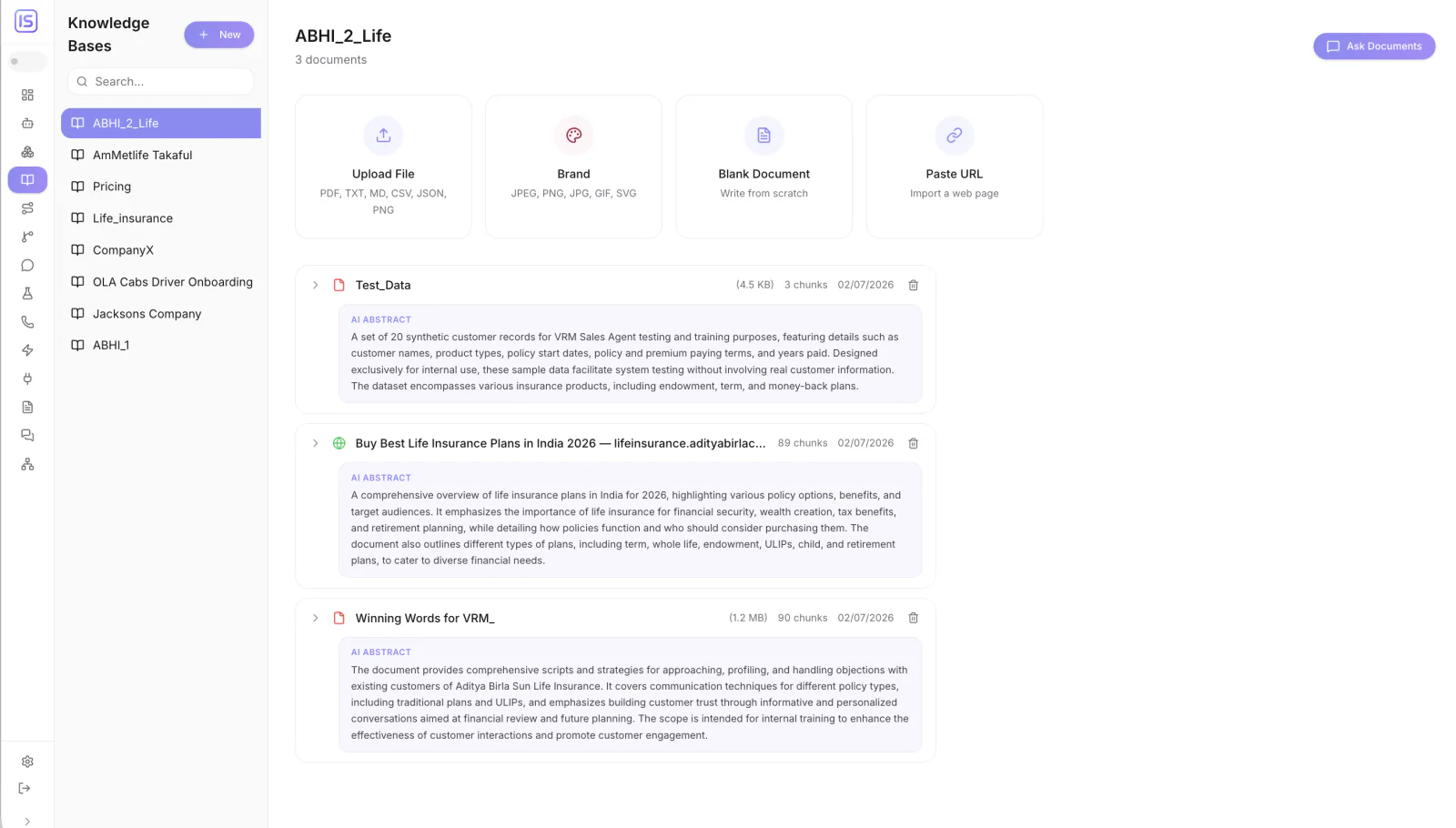Click the '3 chunks' label on Test_Data
Viewport: 1456px width, 828px height.
coord(806,285)
